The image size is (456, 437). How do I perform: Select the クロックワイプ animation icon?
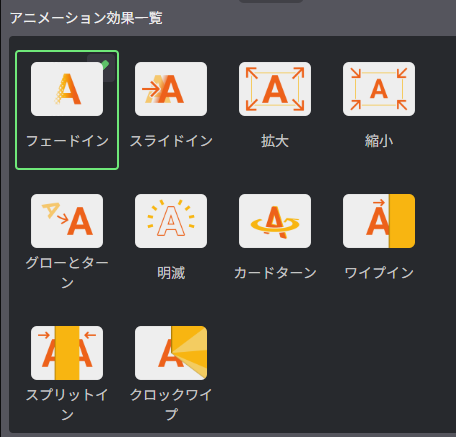pos(171,353)
